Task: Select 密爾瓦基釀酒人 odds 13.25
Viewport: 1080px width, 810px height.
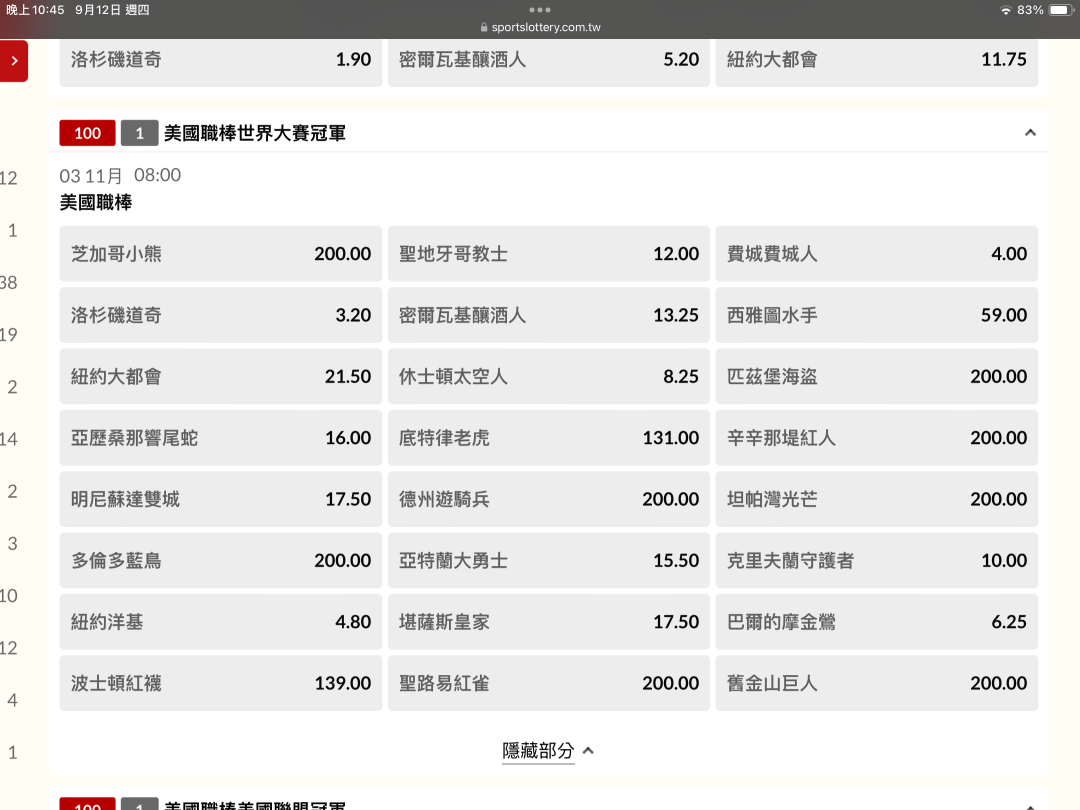Action: pyautogui.click(x=548, y=315)
